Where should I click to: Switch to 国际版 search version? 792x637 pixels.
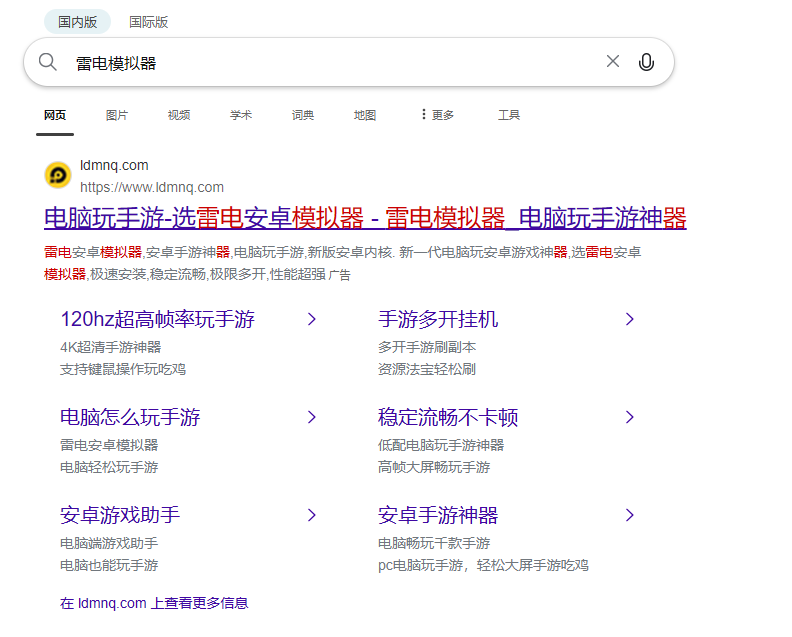tap(148, 21)
